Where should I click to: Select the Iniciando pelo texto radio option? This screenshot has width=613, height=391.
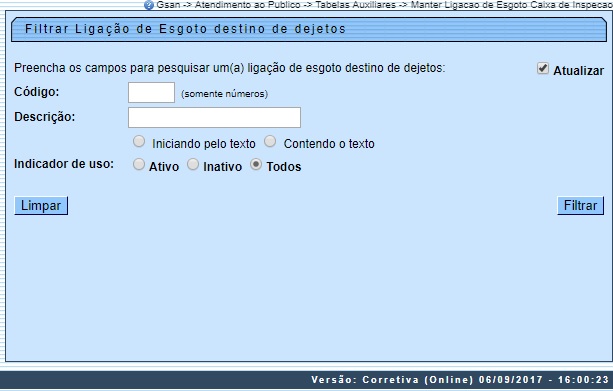tap(139, 142)
